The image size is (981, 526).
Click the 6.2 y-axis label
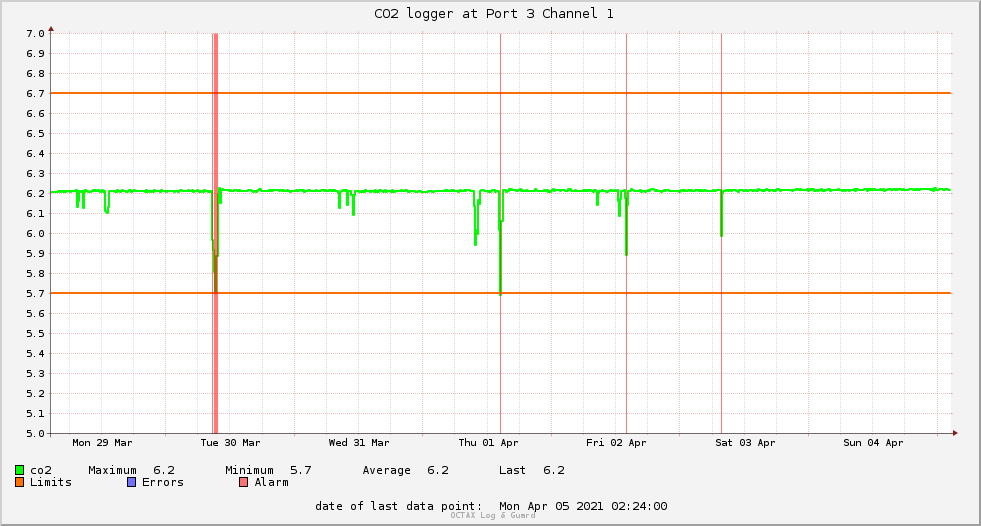click(x=35, y=194)
